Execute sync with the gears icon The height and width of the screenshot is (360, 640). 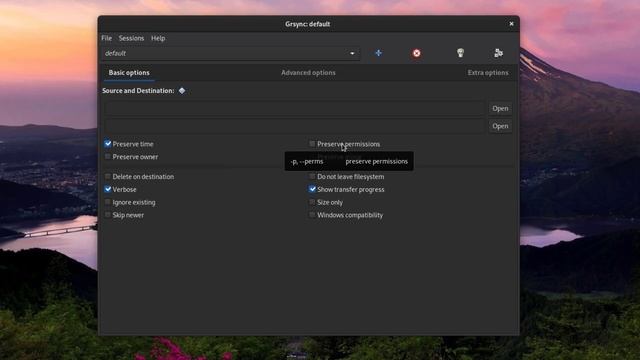pyautogui.click(x=498, y=53)
